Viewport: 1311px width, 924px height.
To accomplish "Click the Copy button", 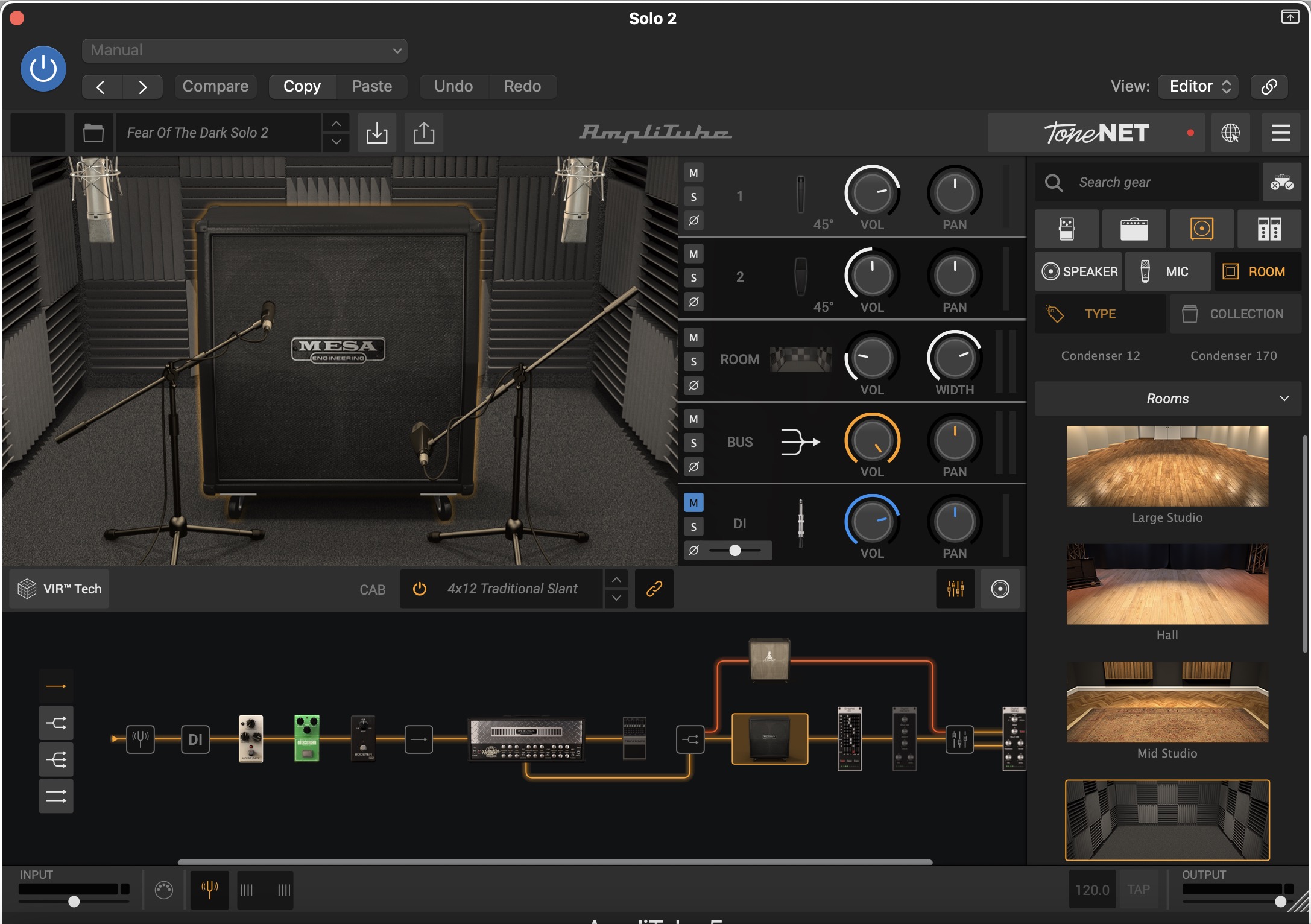I will click(302, 86).
